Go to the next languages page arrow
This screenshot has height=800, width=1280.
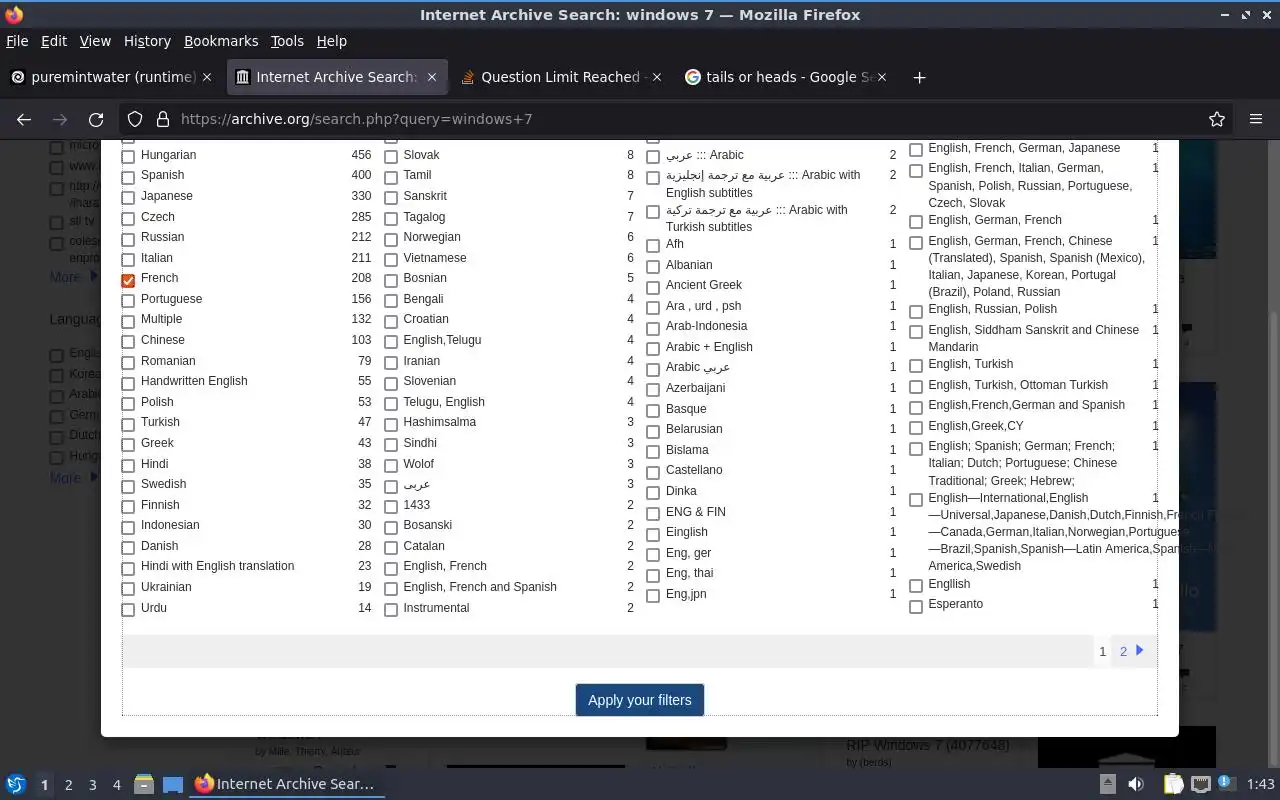[x=1139, y=650]
